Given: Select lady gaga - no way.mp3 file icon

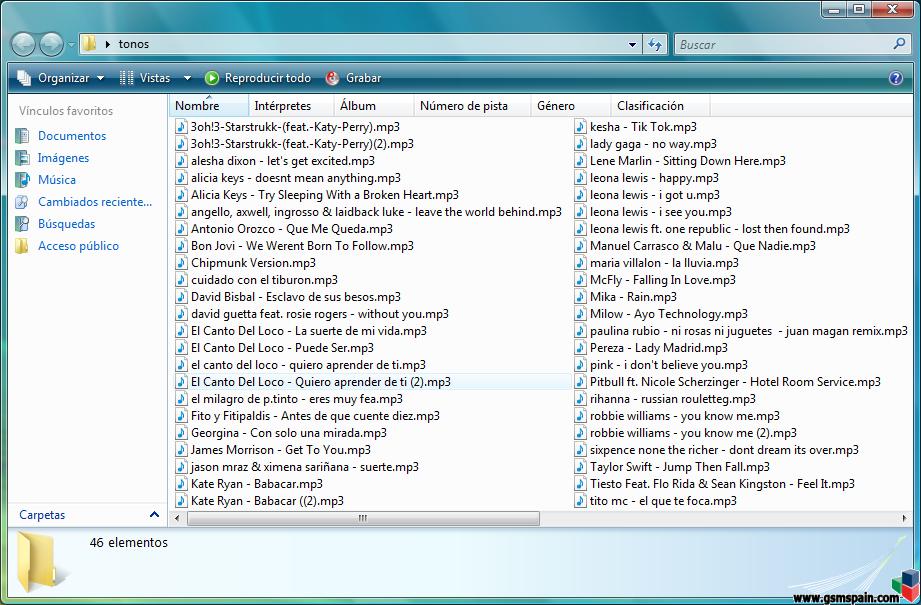Looking at the screenshot, I should [580, 144].
